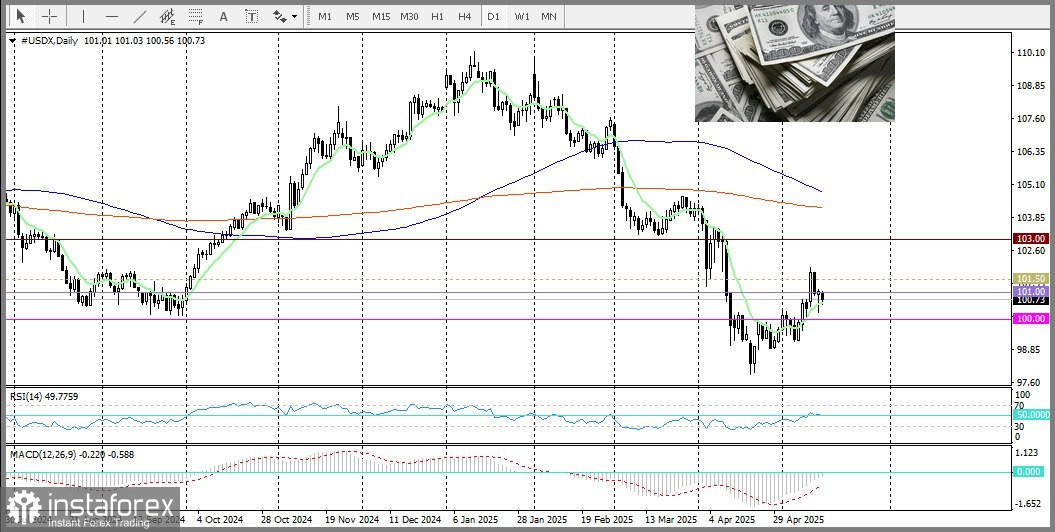
Task: Click the 106.35 price axis label
Action: [1031, 151]
